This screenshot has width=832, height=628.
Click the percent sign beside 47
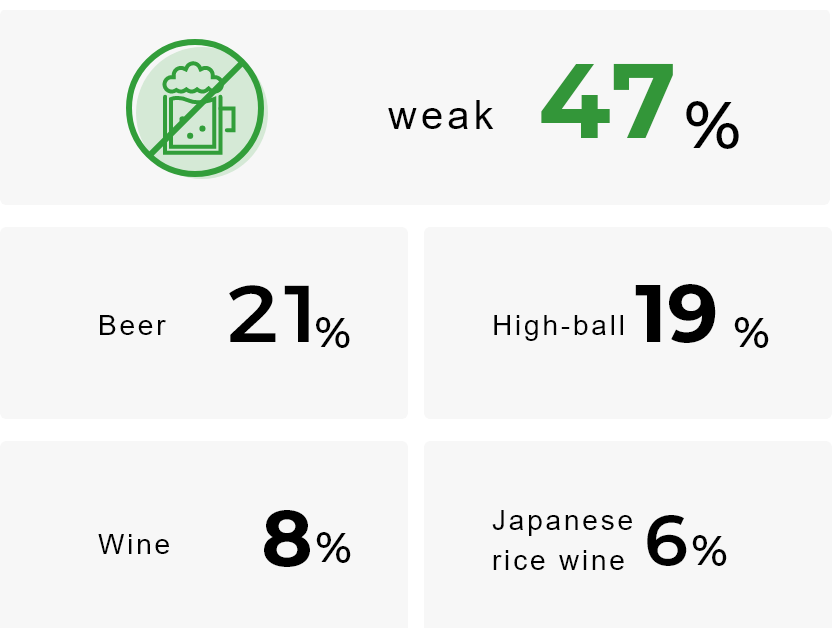point(712,125)
